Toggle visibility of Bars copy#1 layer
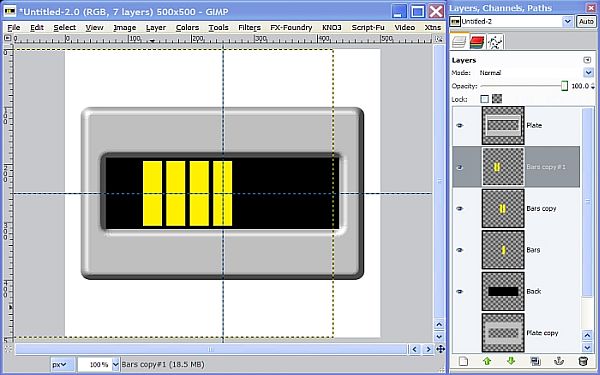The image size is (600, 375). click(x=460, y=167)
